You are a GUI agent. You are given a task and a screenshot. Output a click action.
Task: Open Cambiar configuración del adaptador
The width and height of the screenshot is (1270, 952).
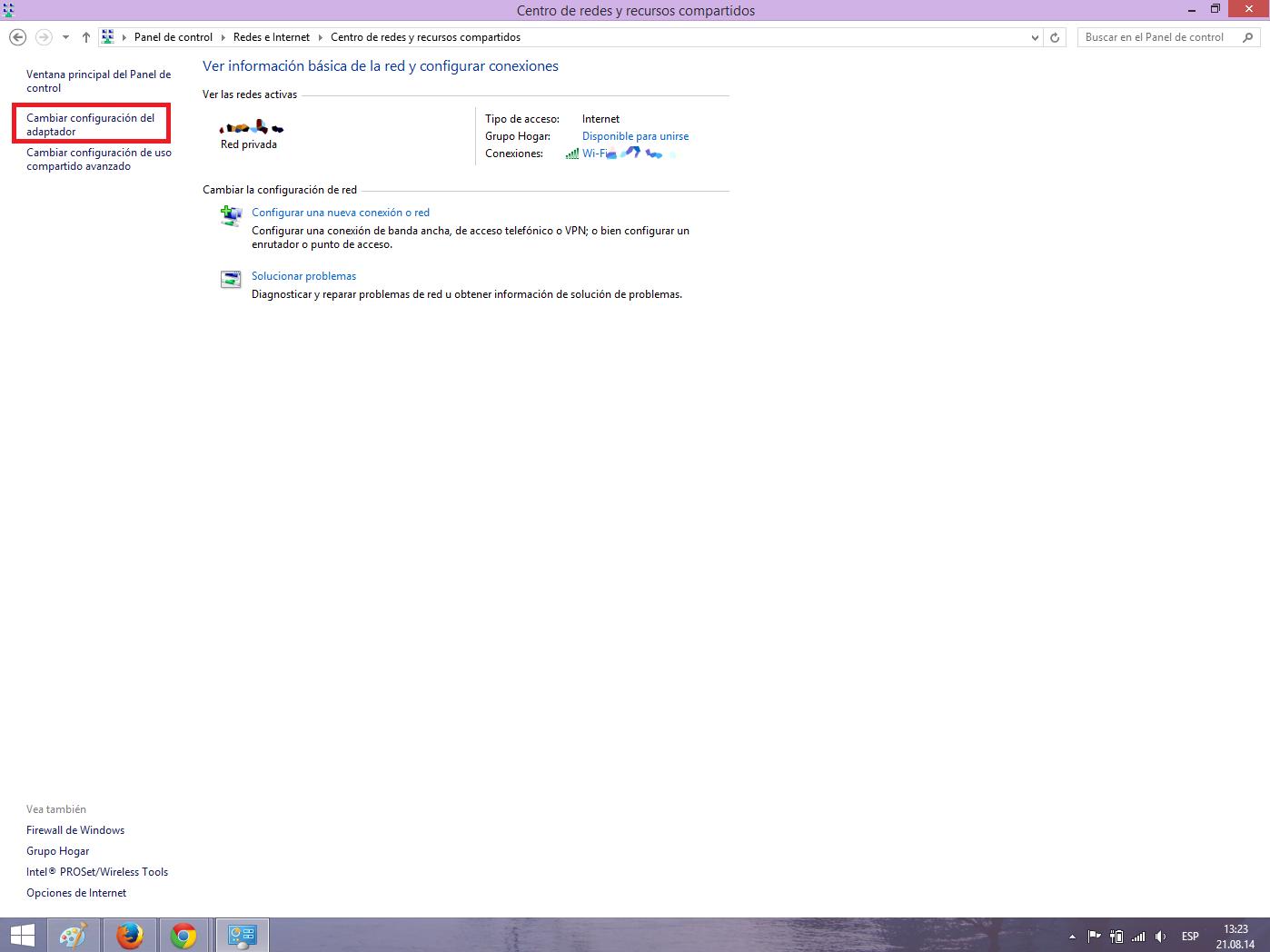(x=90, y=124)
